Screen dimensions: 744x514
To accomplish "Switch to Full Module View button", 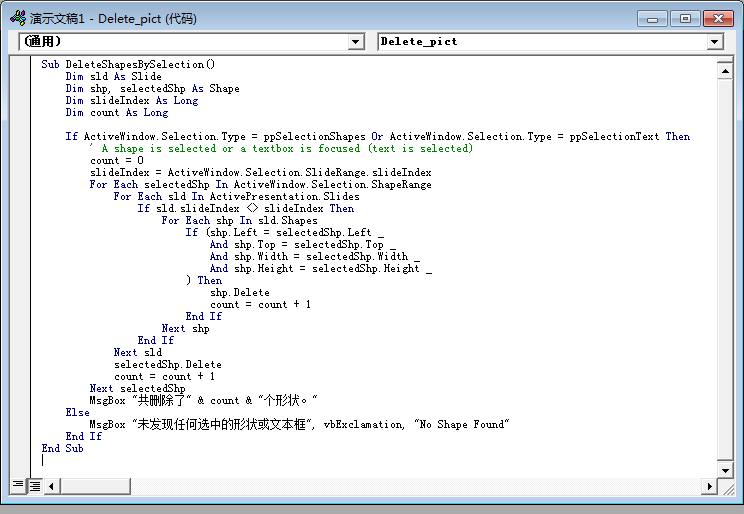I will (x=35, y=486).
